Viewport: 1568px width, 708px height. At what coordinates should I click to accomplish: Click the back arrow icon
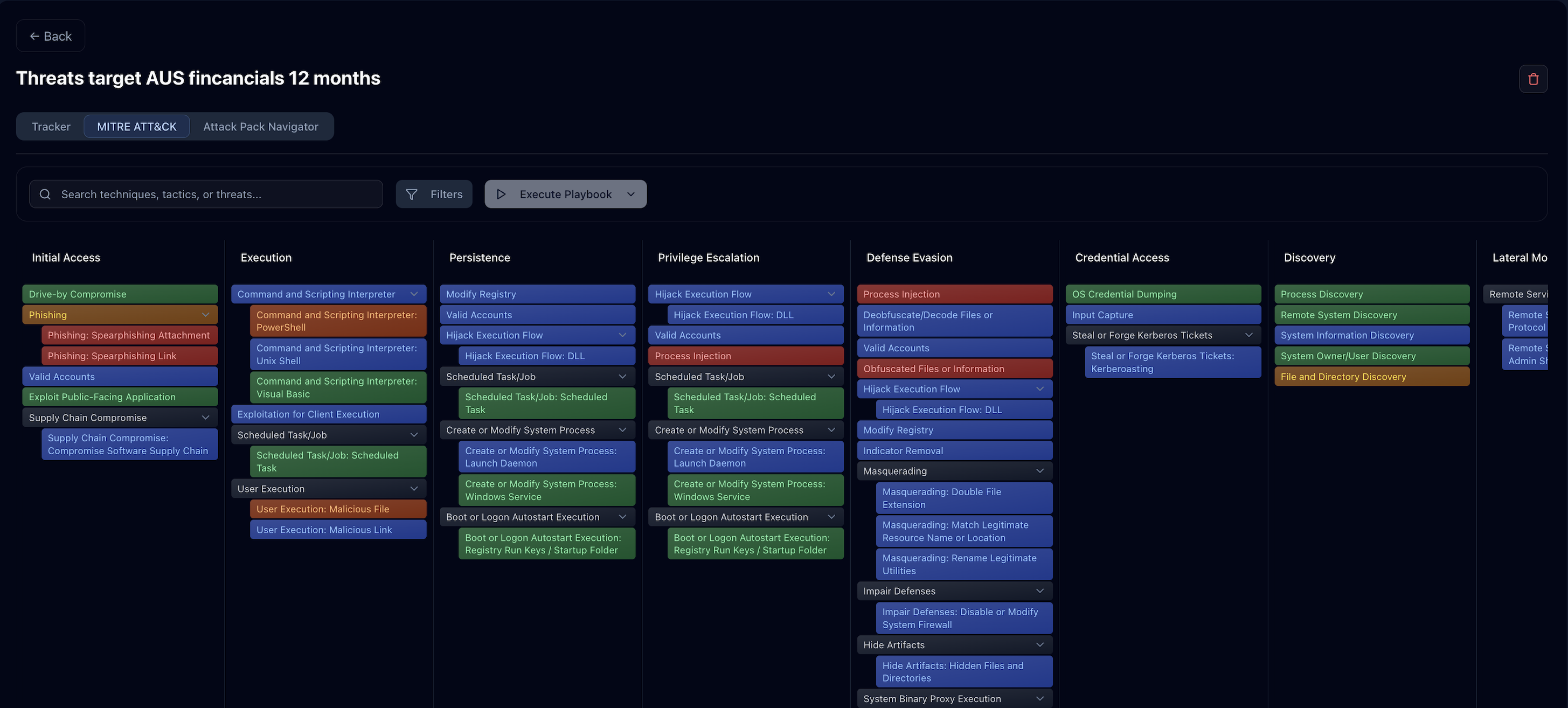pos(34,37)
